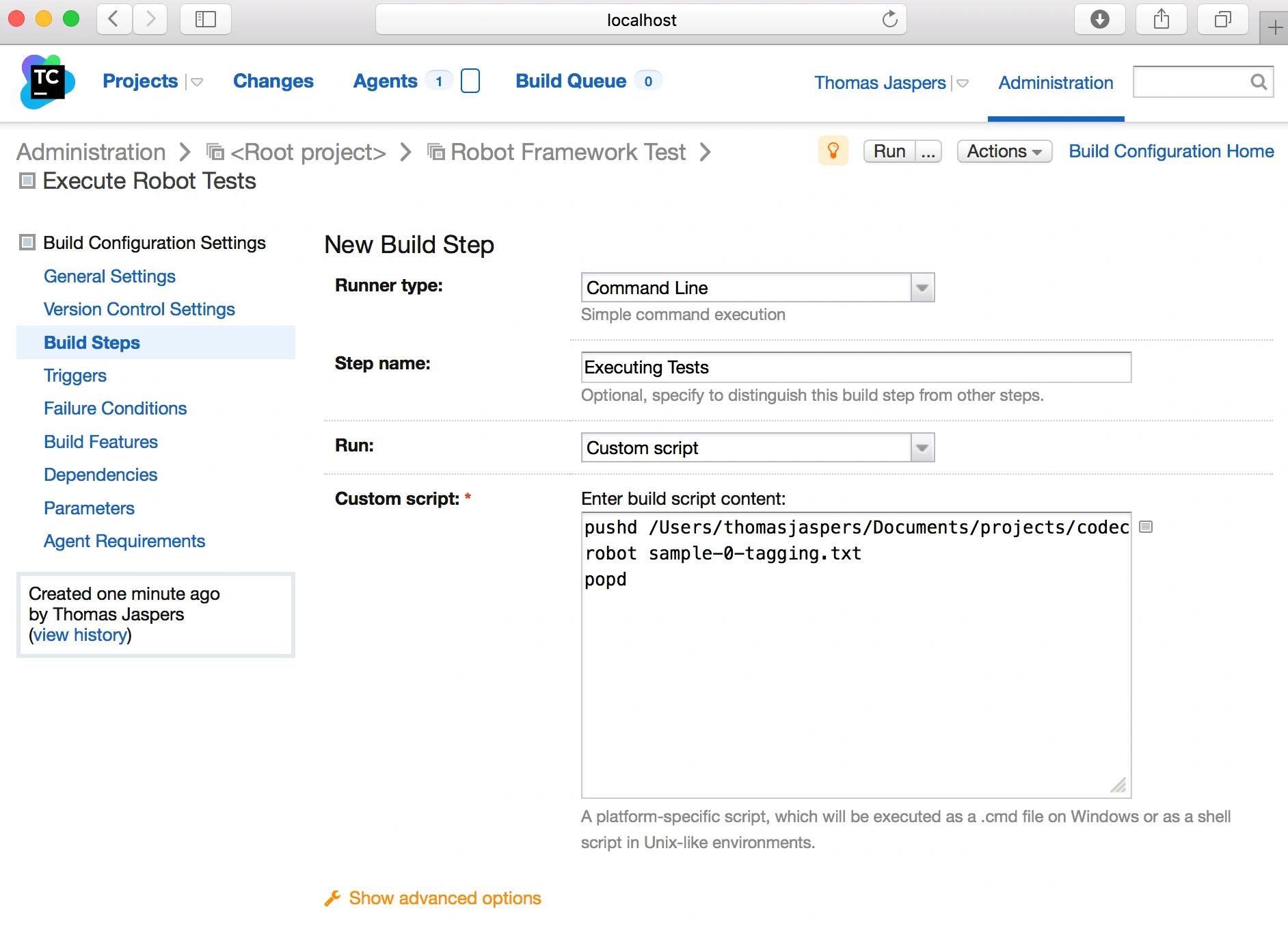This screenshot has height=933, width=1288.
Task: Select General Settings in the sidebar
Action: tap(109, 276)
